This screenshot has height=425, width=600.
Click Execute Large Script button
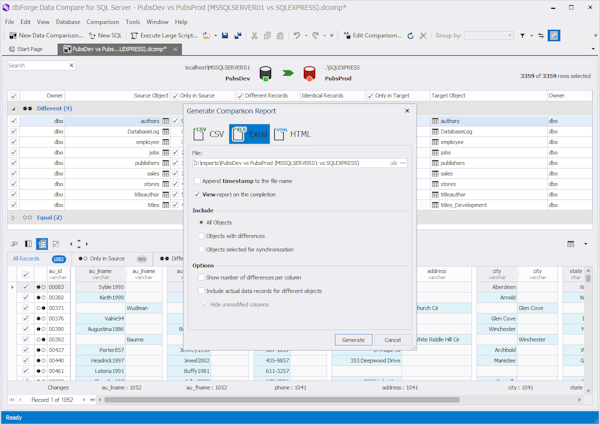164,36
